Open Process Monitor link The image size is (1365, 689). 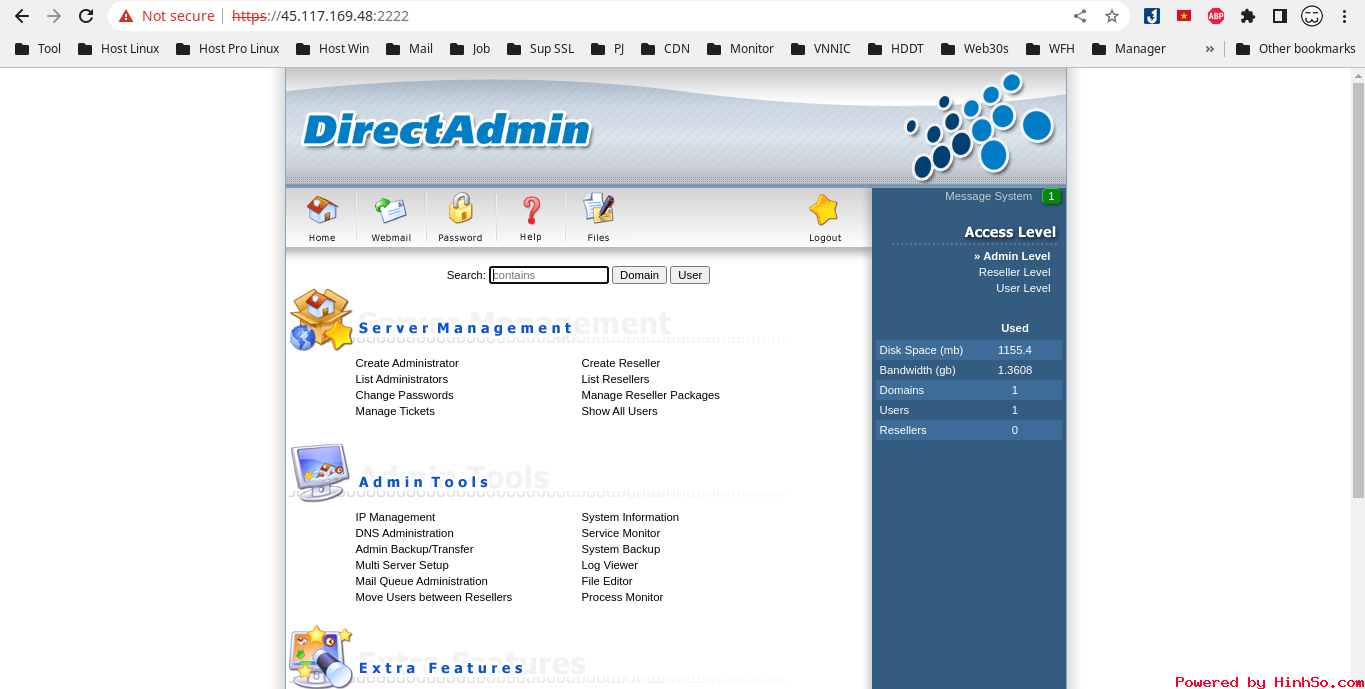point(622,597)
